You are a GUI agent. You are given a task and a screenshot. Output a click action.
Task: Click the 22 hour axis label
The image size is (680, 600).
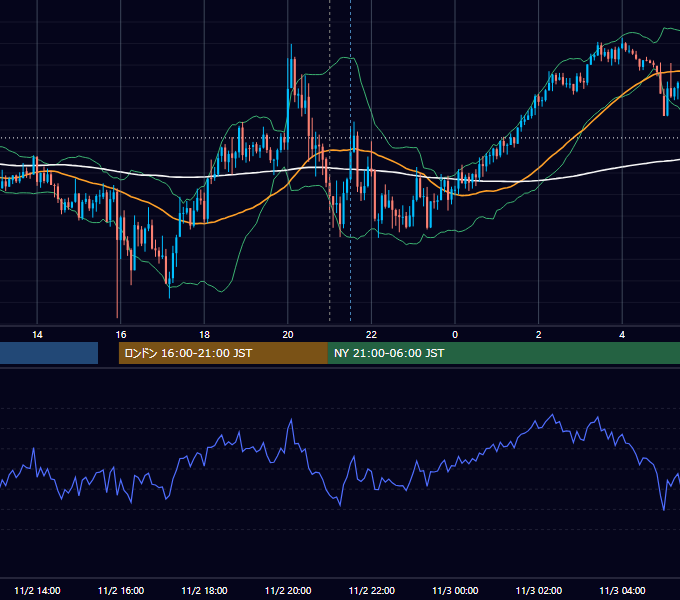pyautogui.click(x=371, y=335)
